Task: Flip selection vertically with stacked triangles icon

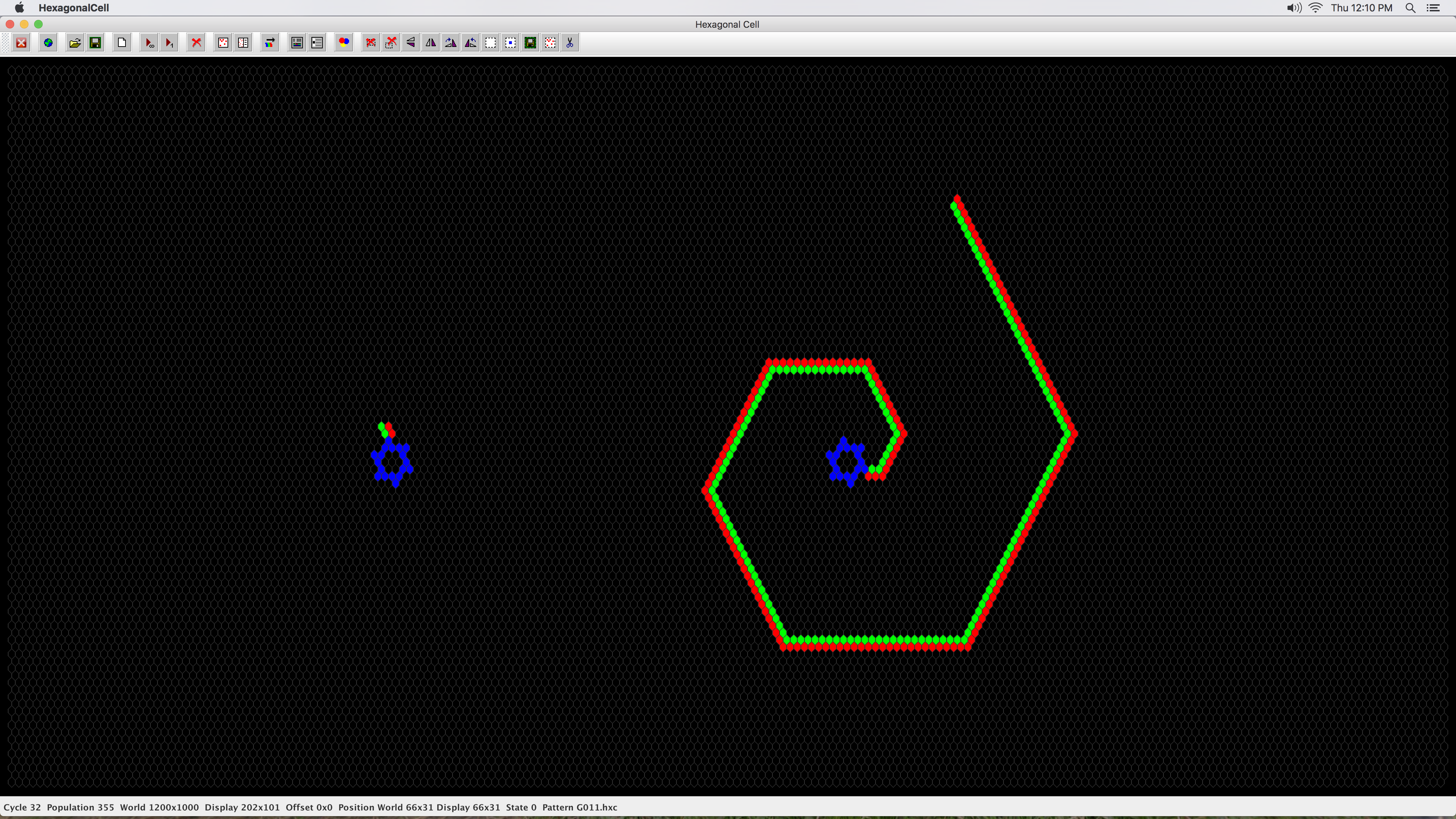Action: (x=411, y=43)
